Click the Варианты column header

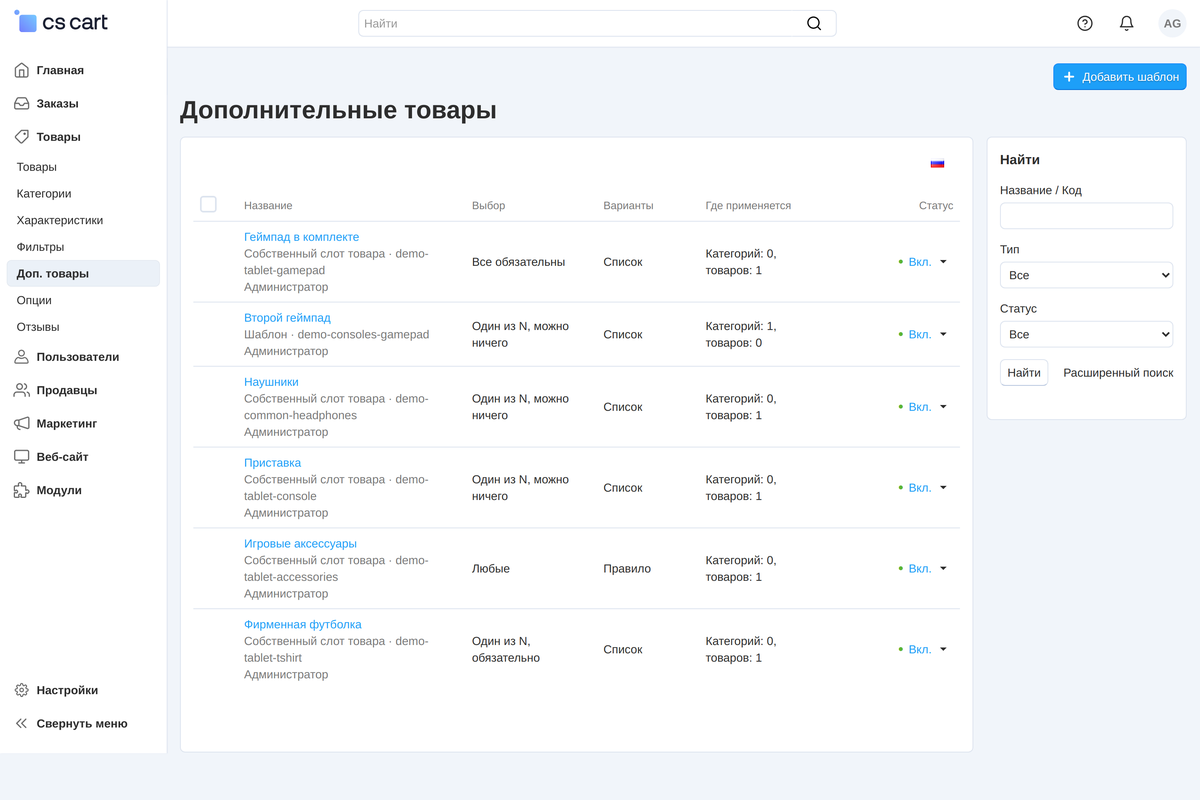pyautogui.click(x=628, y=206)
